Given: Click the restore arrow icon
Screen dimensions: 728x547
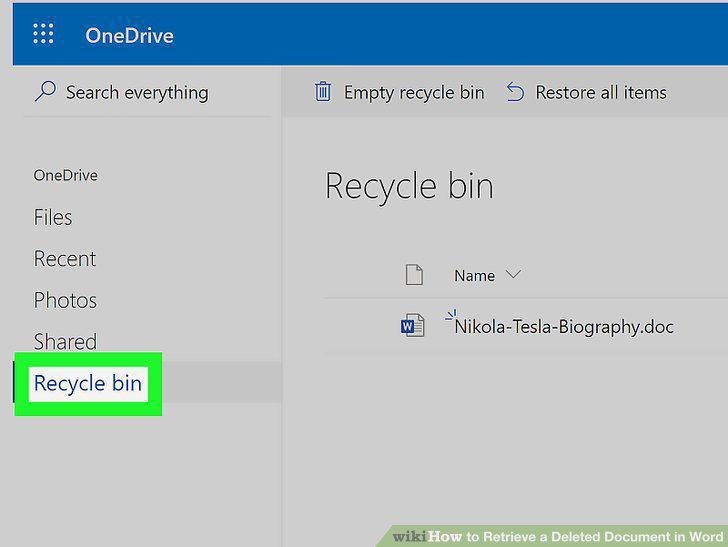Looking at the screenshot, I should (515, 91).
